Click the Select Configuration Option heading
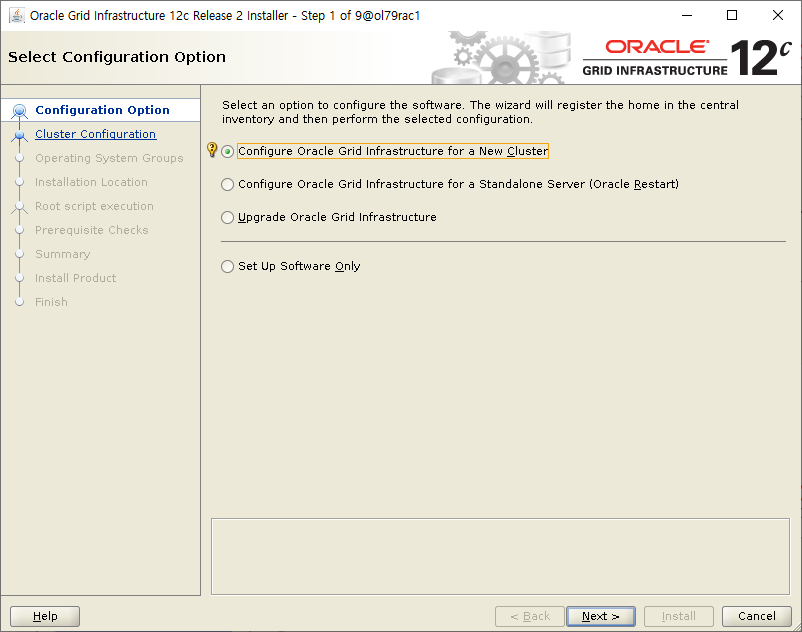Screen dimensions: 802x632 click(117, 57)
